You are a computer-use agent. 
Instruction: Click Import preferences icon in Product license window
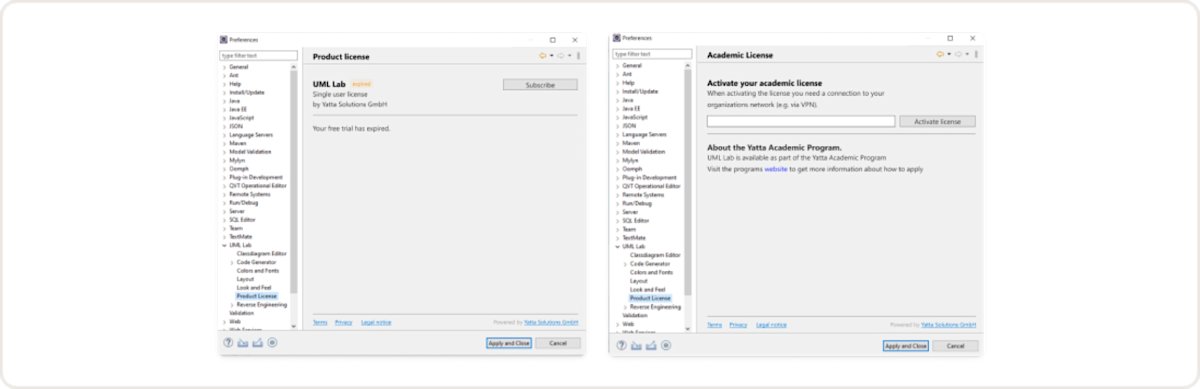pos(242,343)
